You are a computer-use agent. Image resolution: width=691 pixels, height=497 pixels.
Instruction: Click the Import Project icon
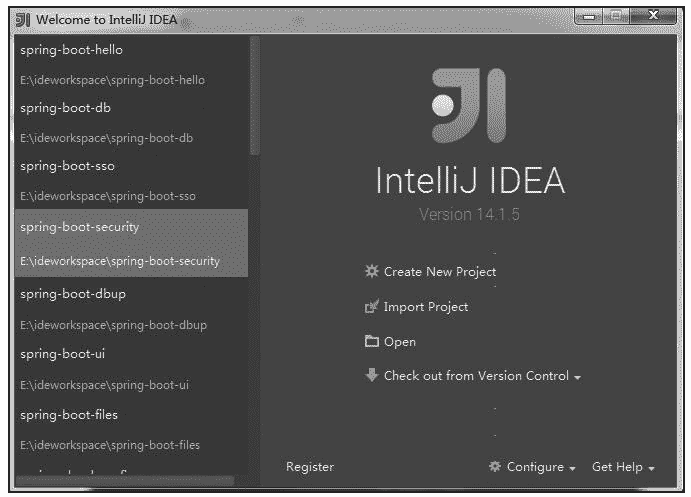point(372,307)
